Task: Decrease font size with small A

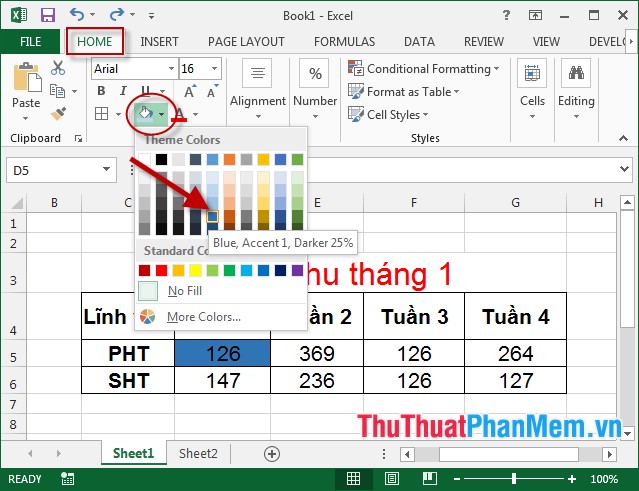Action: 212,92
